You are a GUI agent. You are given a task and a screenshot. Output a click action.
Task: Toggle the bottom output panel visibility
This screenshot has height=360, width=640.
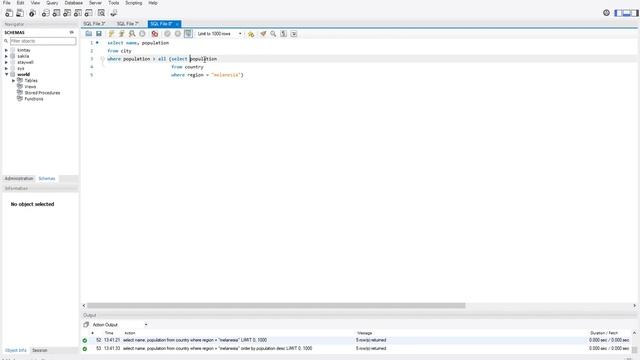coord(627,13)
